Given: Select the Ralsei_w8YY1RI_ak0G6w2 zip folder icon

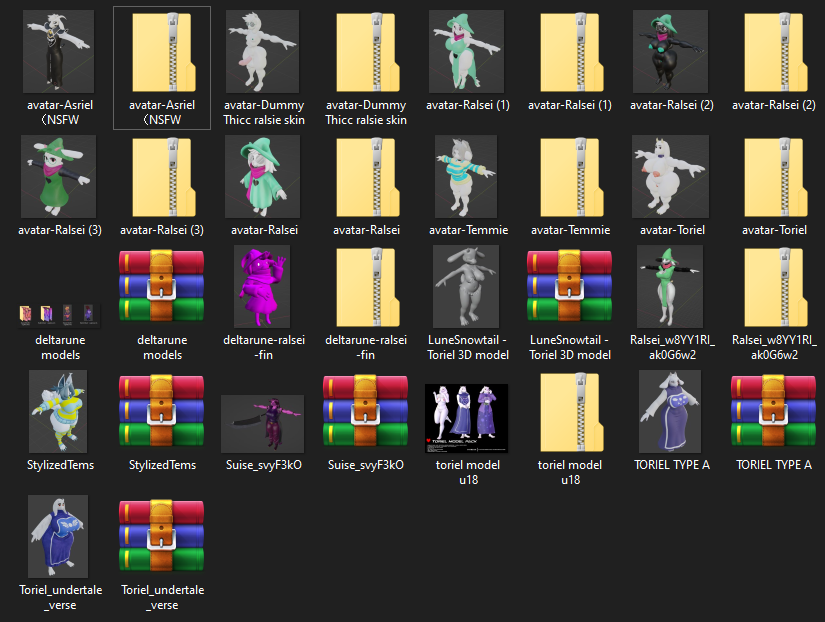Looking at the screenshot, I should [x=776, y=287].
